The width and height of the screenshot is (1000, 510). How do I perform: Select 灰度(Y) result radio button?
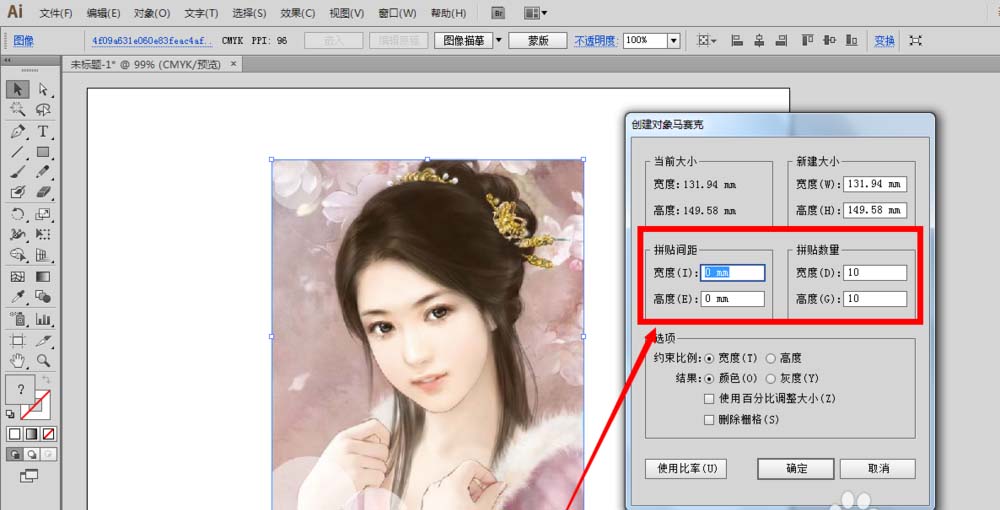pos(770,379)
